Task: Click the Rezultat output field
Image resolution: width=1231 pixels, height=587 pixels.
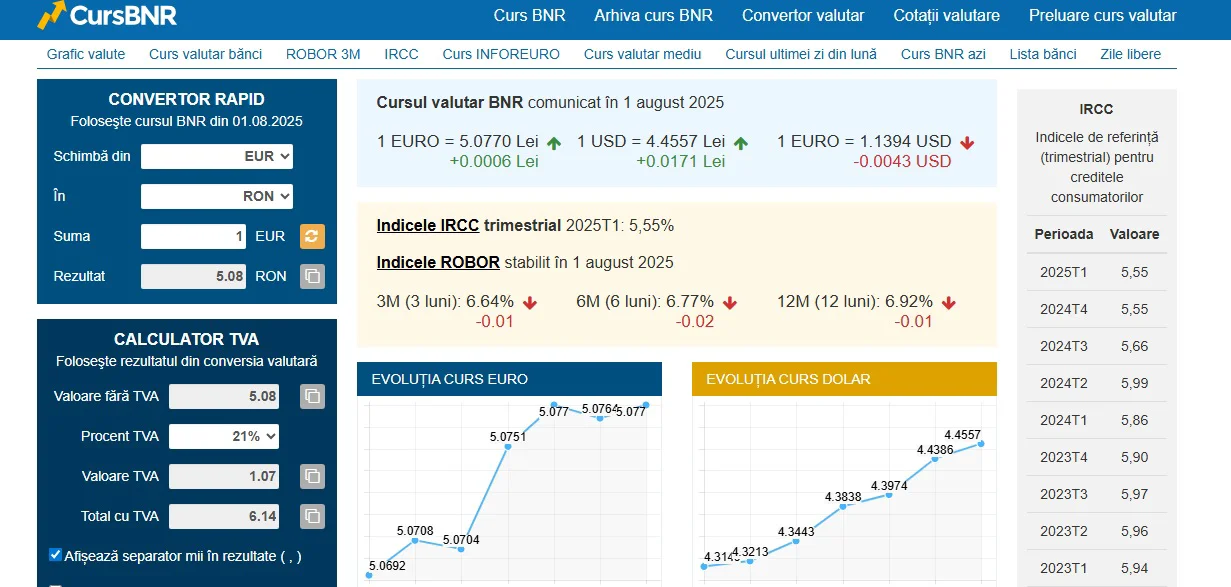Action: point(193,276)
